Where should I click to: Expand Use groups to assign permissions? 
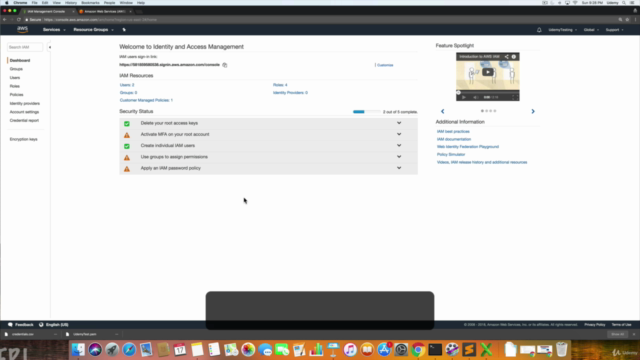pyautogui.click(x=399, y=157)
